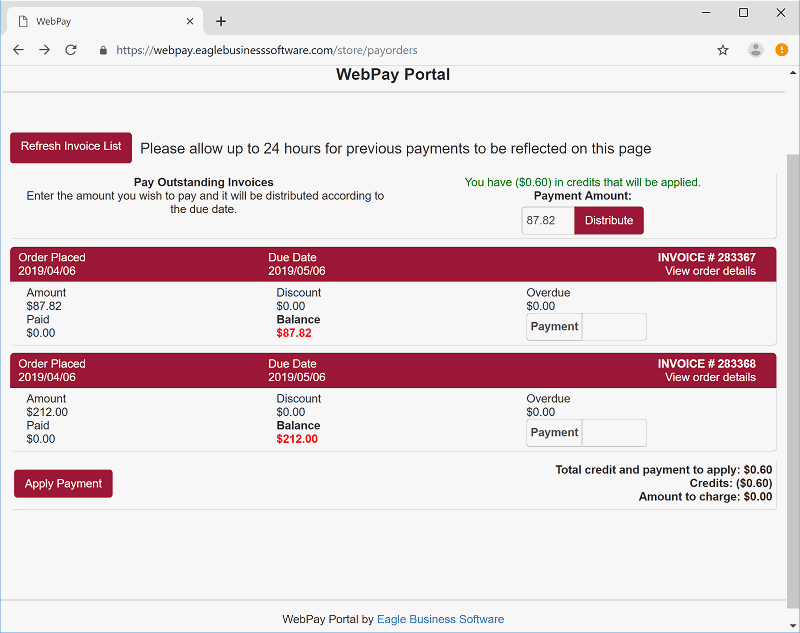Close the WebPay tab
This screenshot has height=633, width=800.
190,21
